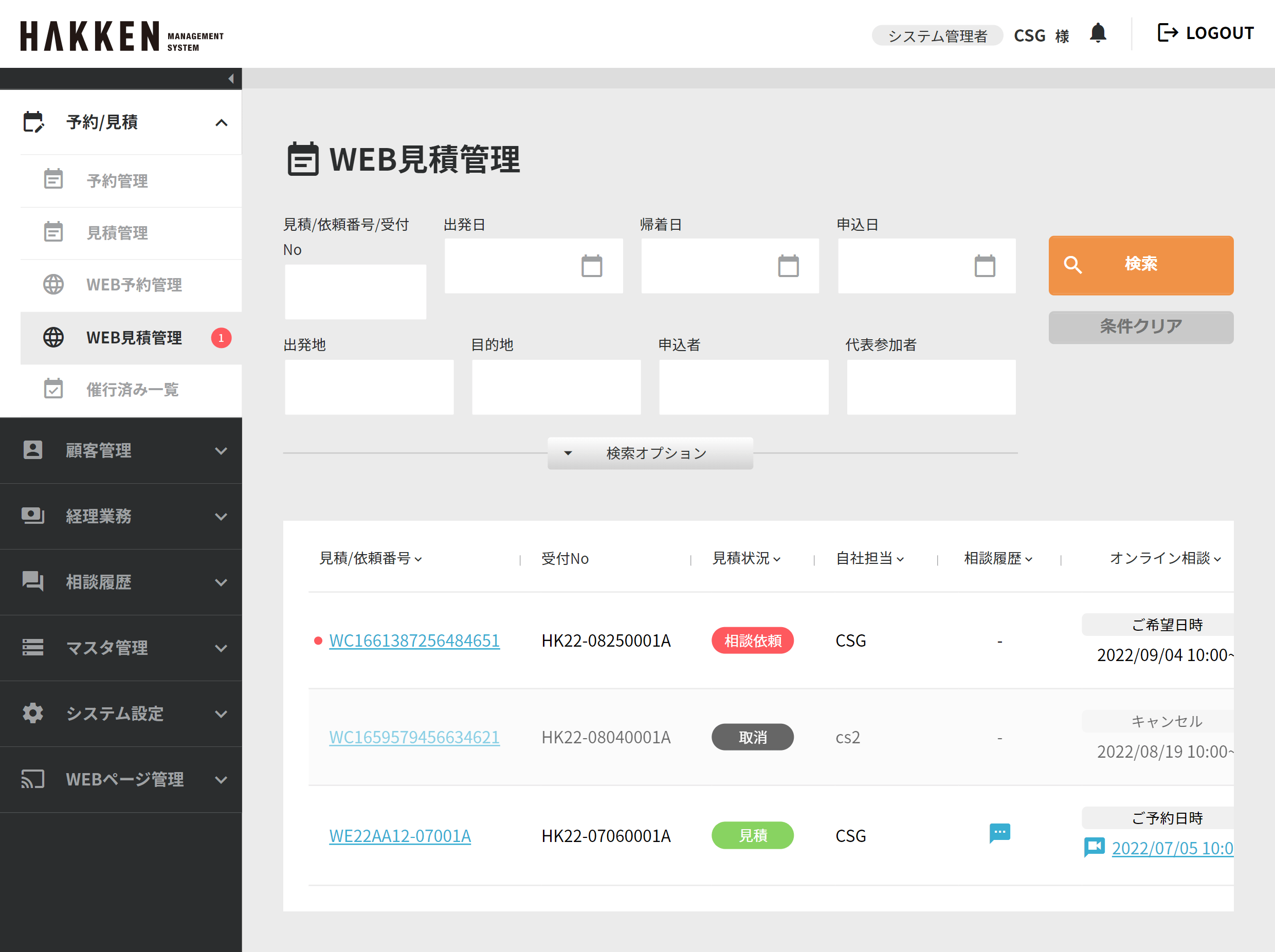Image resolution: width=1275 pixels, height=952 pixels.
Task: Open the 出発日 calendar picker icon
Action: pos(591,266)
